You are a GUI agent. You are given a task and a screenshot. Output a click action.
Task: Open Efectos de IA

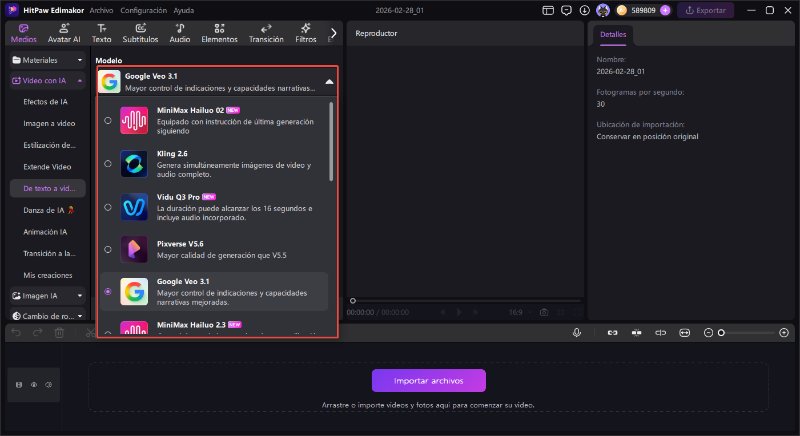tap(45, 102)
